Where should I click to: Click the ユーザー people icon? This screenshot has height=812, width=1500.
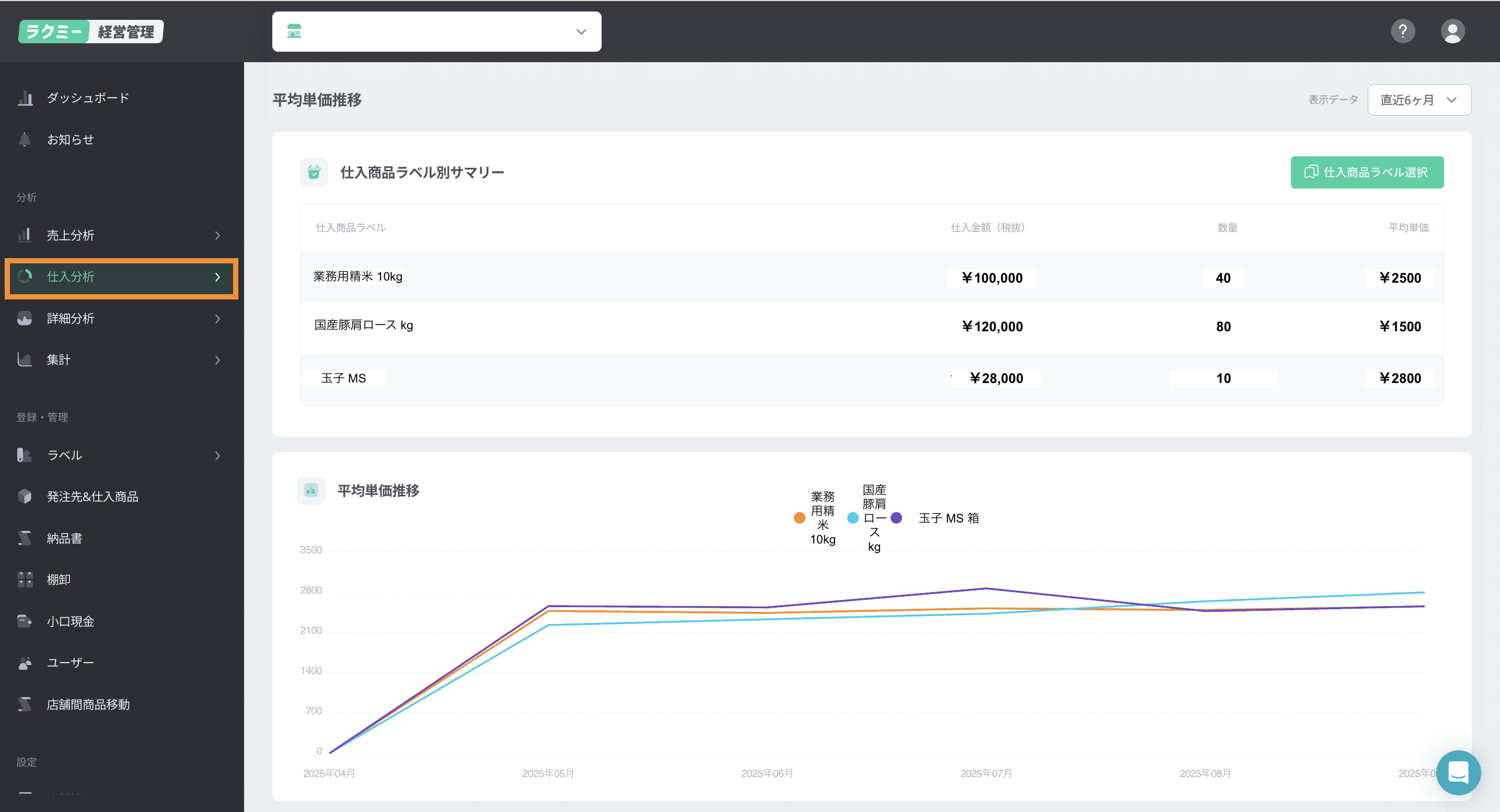25,663
